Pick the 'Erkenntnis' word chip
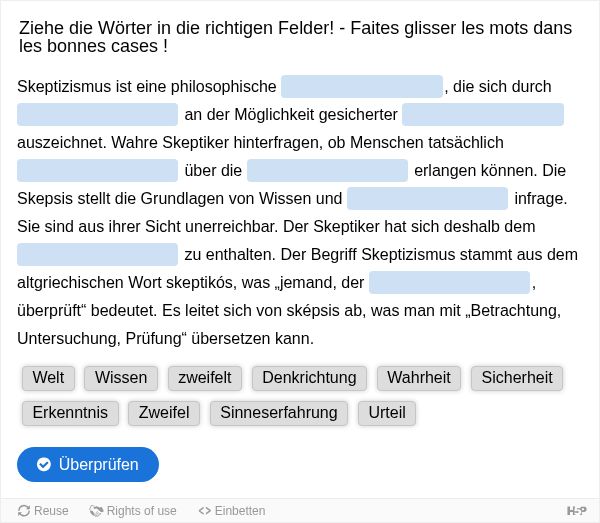The image size is (600, 523). click(x=70, y=413)
